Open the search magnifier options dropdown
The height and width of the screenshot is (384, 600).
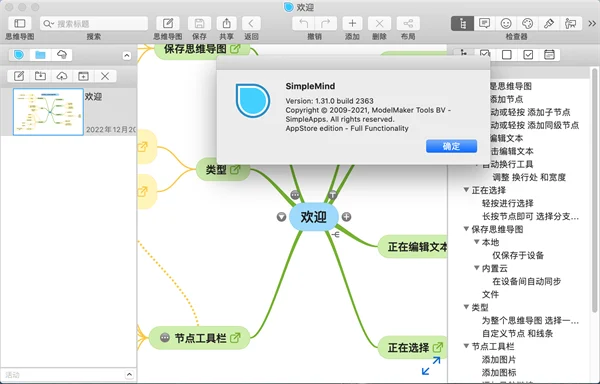pos(48,24)
